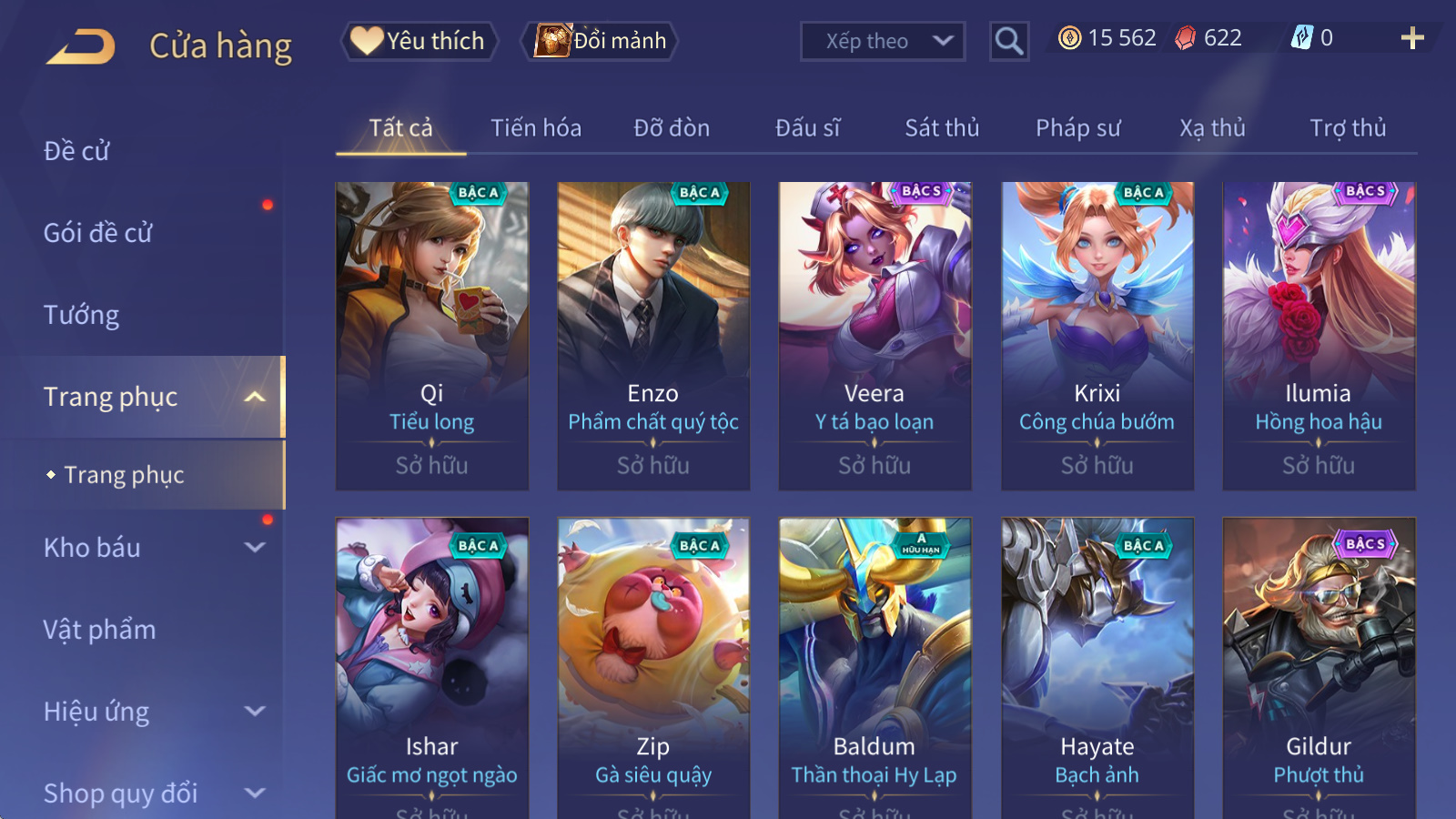This screenshot has width=1456, height=819.
Task: Switch to the Sát thủ tab
Action: (x=942, y=128)
